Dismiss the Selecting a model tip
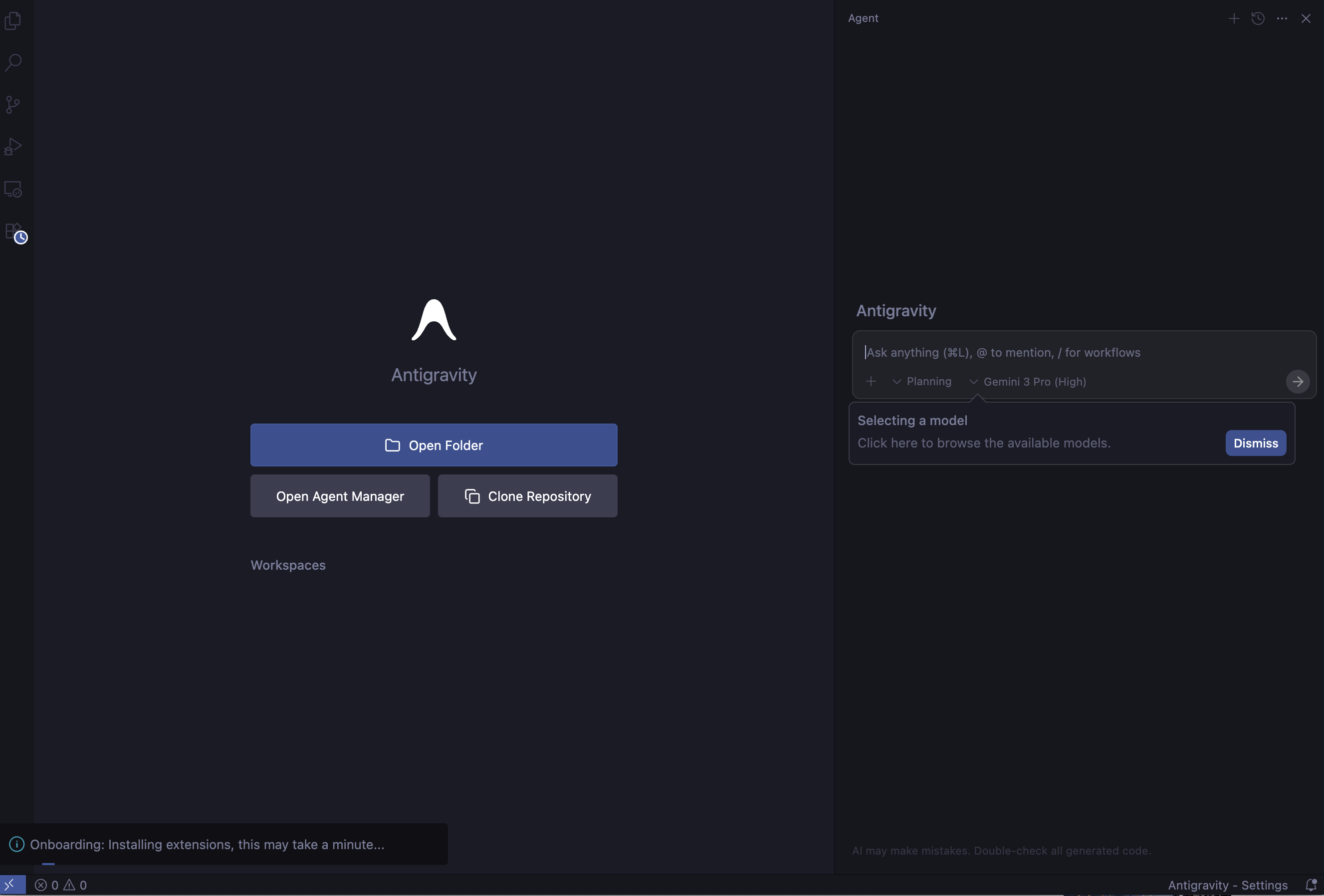Screen dimensions: 1324x896 1256,443
